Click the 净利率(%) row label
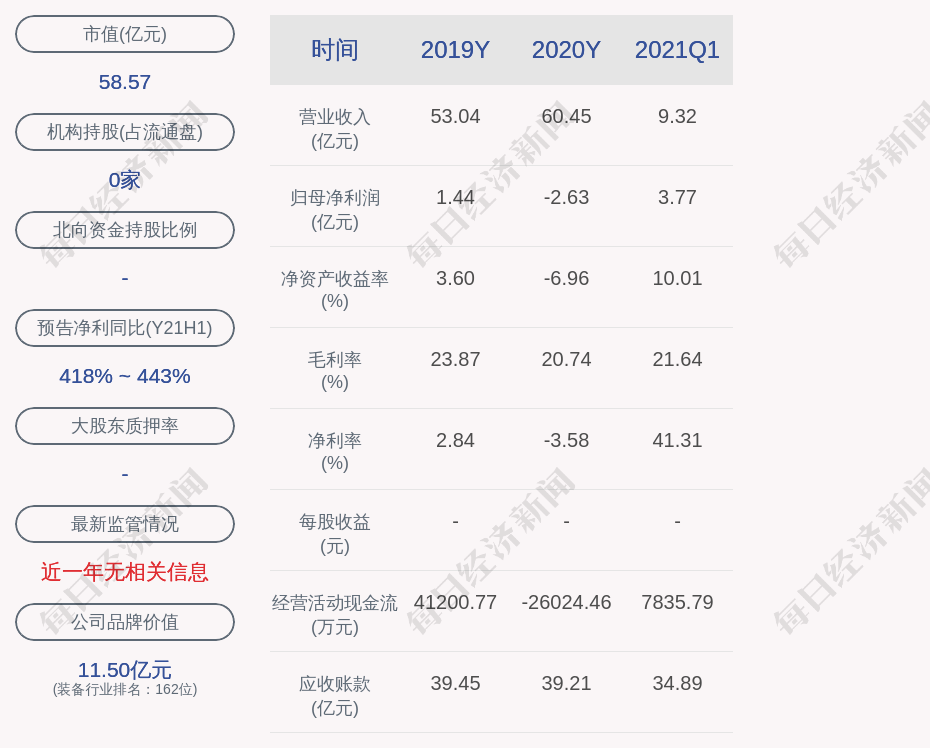This screenshot has width=930, height=748. pyautogui.click(x=335, y=452)
